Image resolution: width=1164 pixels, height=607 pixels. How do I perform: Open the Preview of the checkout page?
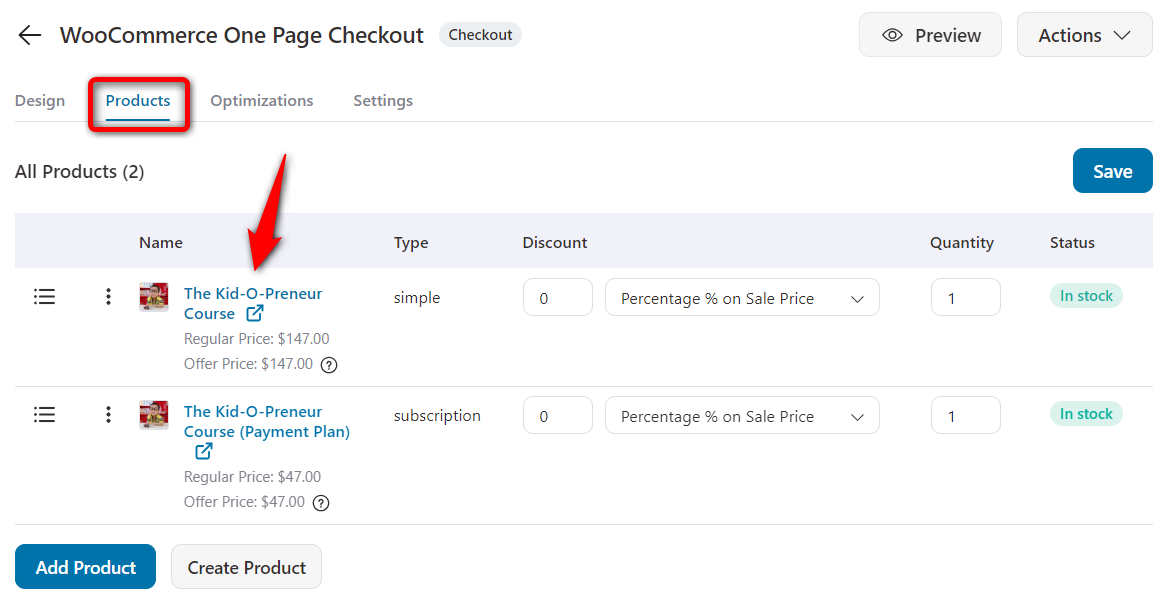click(930, 34)
